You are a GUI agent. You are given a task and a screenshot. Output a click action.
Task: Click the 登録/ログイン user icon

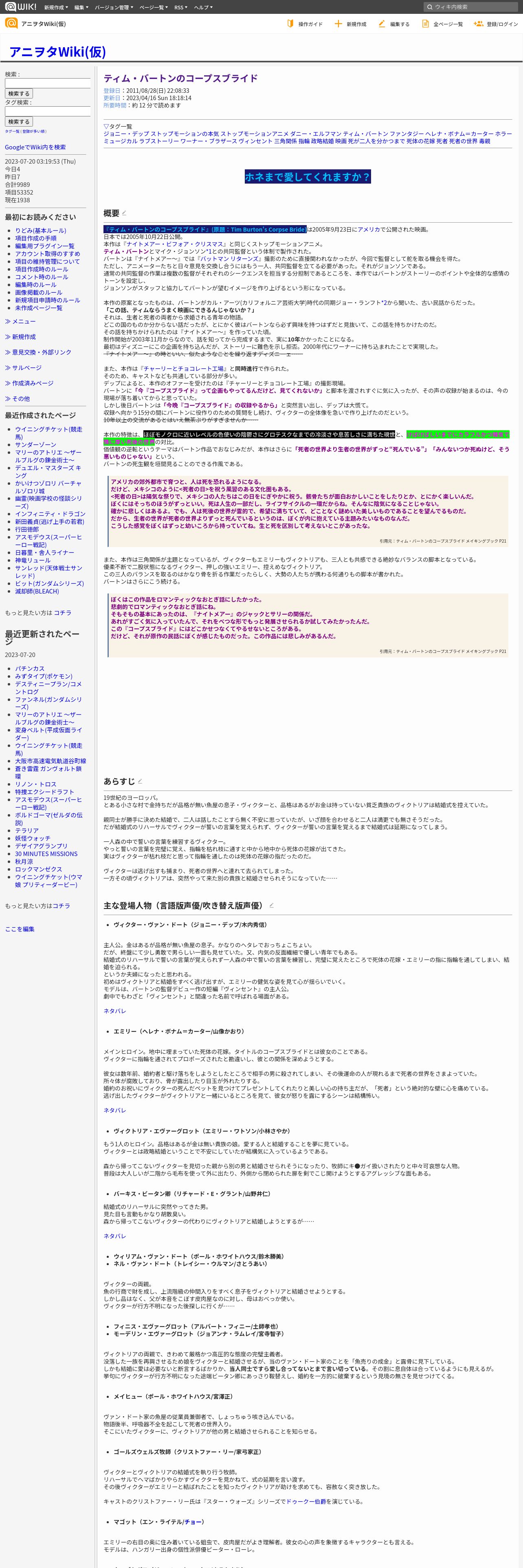click(x=479, y=24)
